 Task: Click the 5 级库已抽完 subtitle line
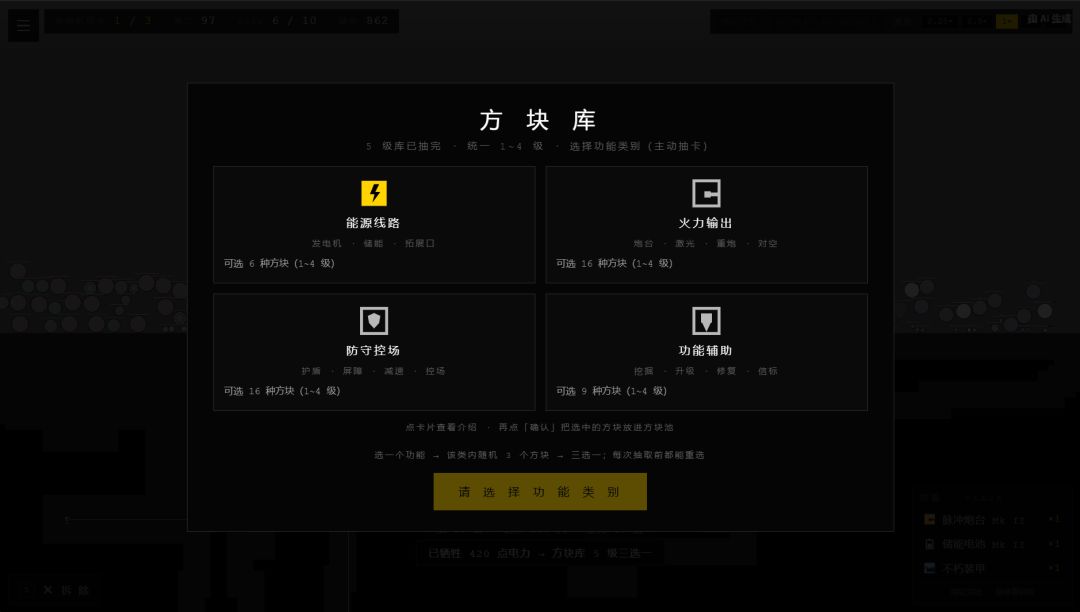[538, 146]
